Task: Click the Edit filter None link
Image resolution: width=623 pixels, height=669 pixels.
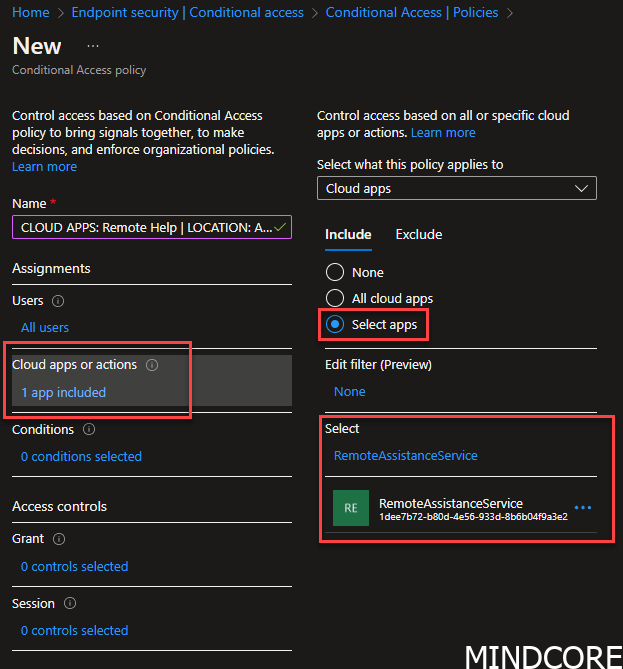Action: [x=349, y=392]
